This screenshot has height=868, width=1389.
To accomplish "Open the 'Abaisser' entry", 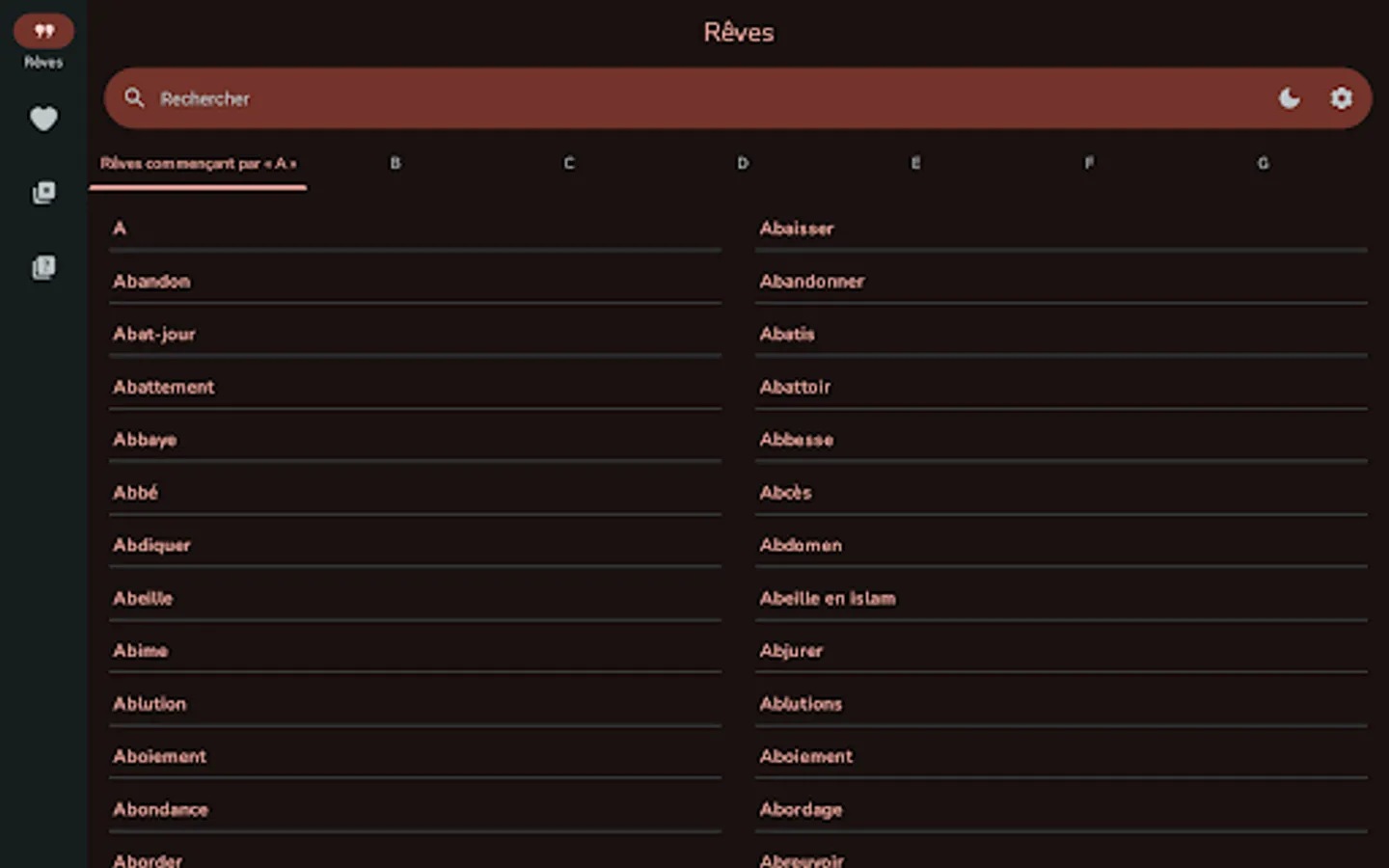I will coord(1061,229).
